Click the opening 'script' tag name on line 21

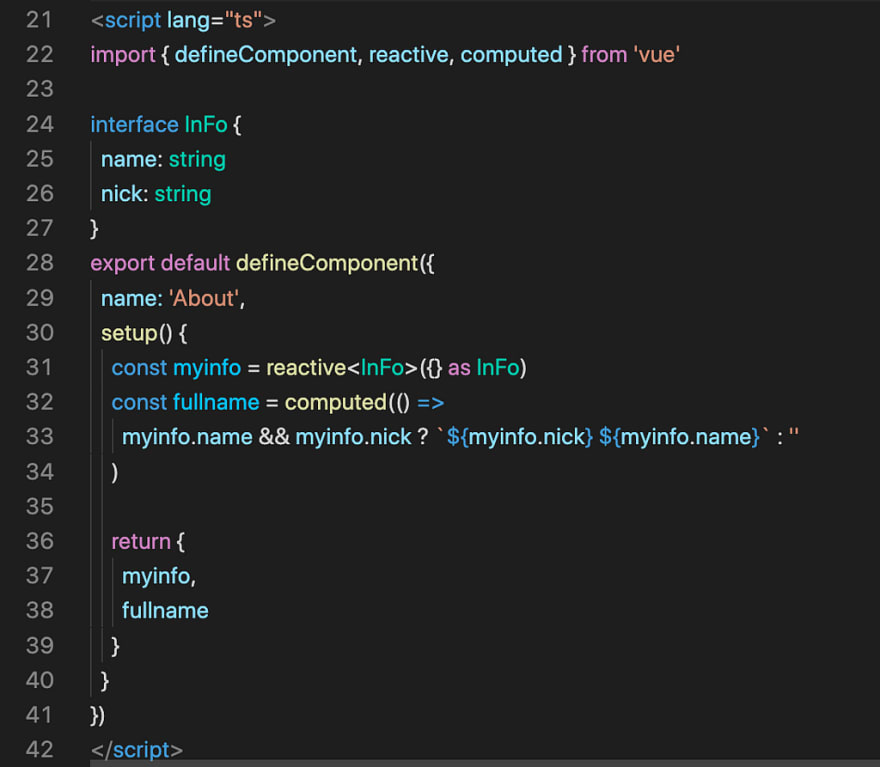click(x=132, y=21)
